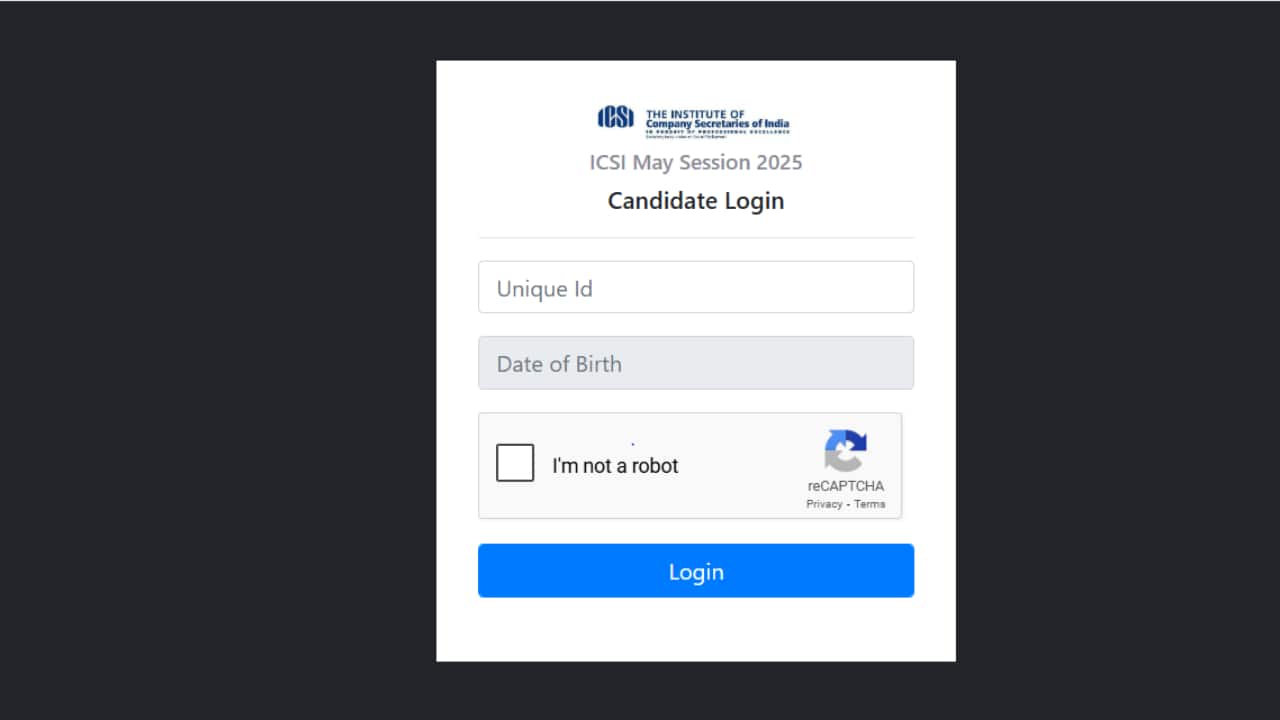Click the "I'm not a robot" label text
Screen dimensions: 1280x720
pyautogui.click(x=615, y=466)
